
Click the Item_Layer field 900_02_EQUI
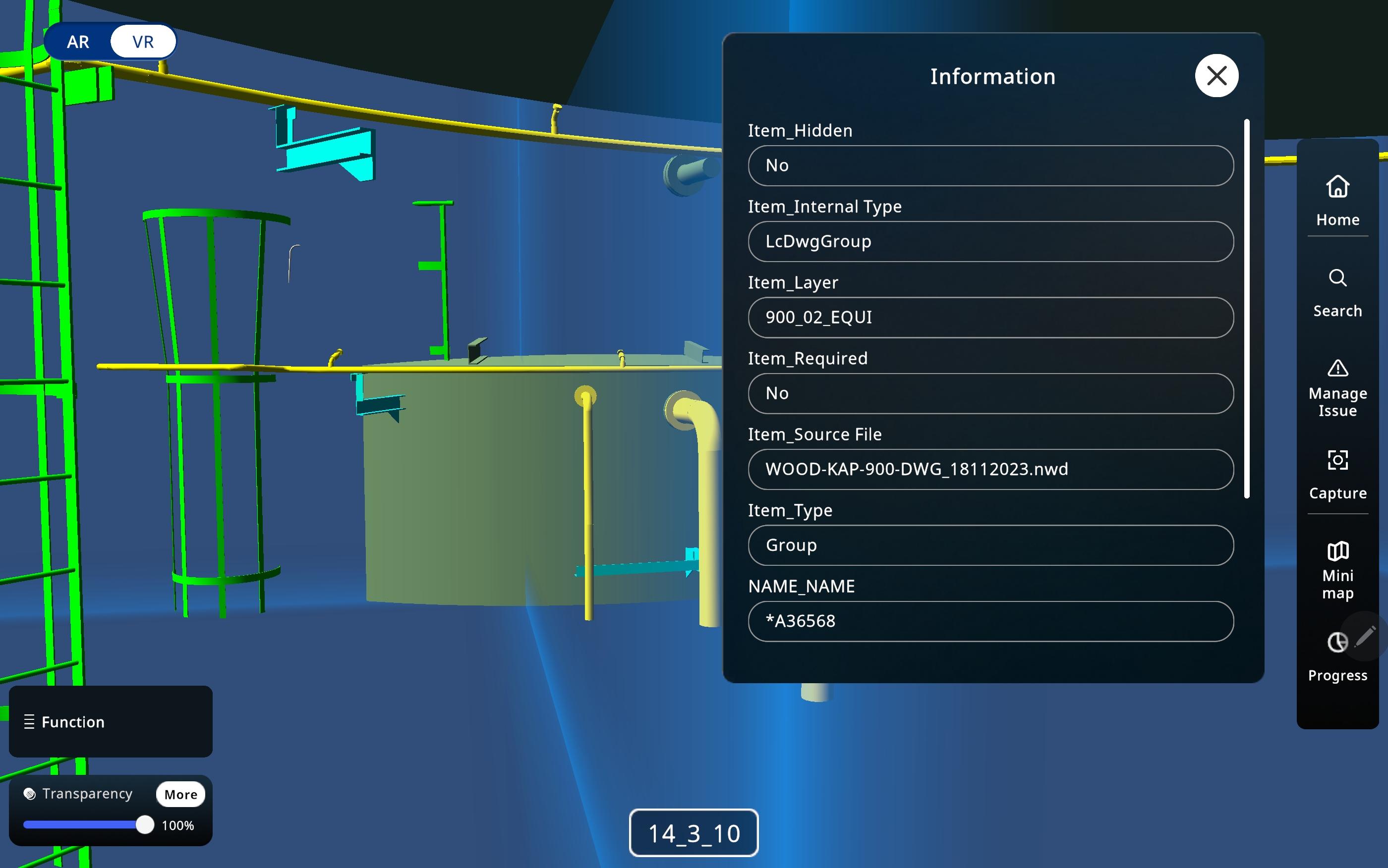pos(990,318)
